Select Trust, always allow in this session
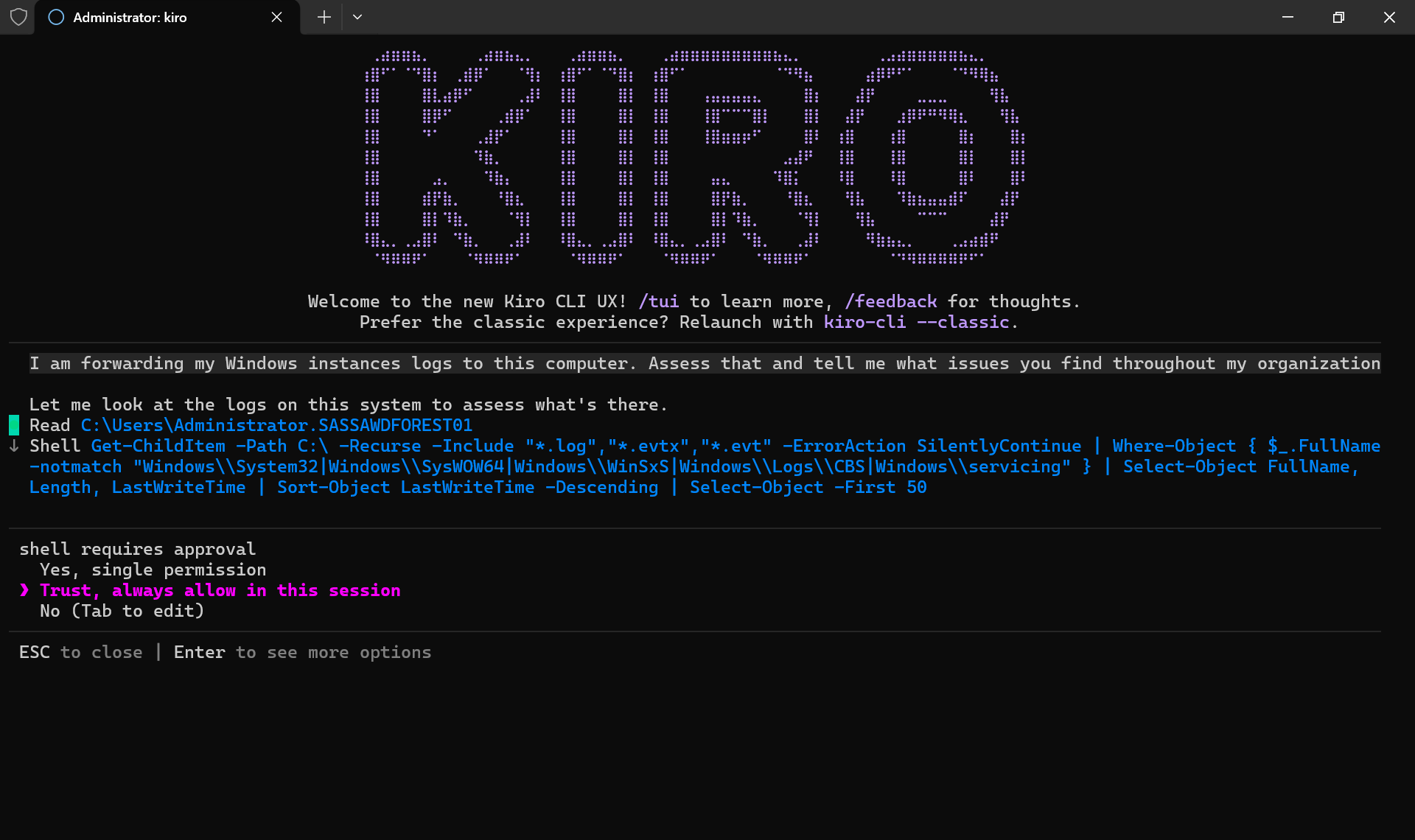 [x=220, y=590]
